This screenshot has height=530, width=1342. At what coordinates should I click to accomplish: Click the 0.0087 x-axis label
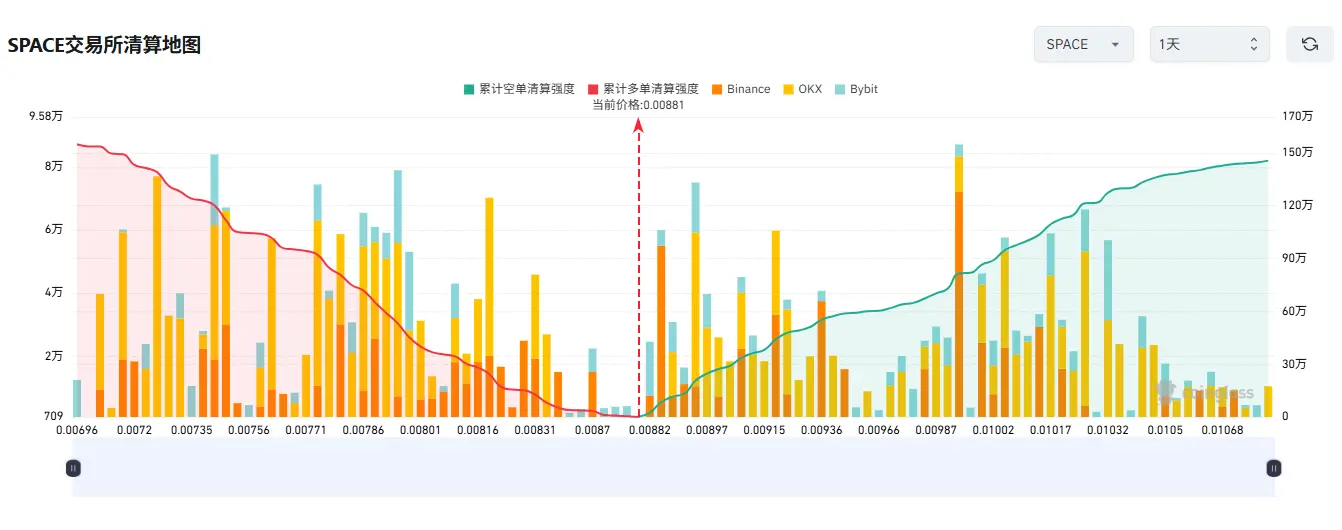(591, 430)
